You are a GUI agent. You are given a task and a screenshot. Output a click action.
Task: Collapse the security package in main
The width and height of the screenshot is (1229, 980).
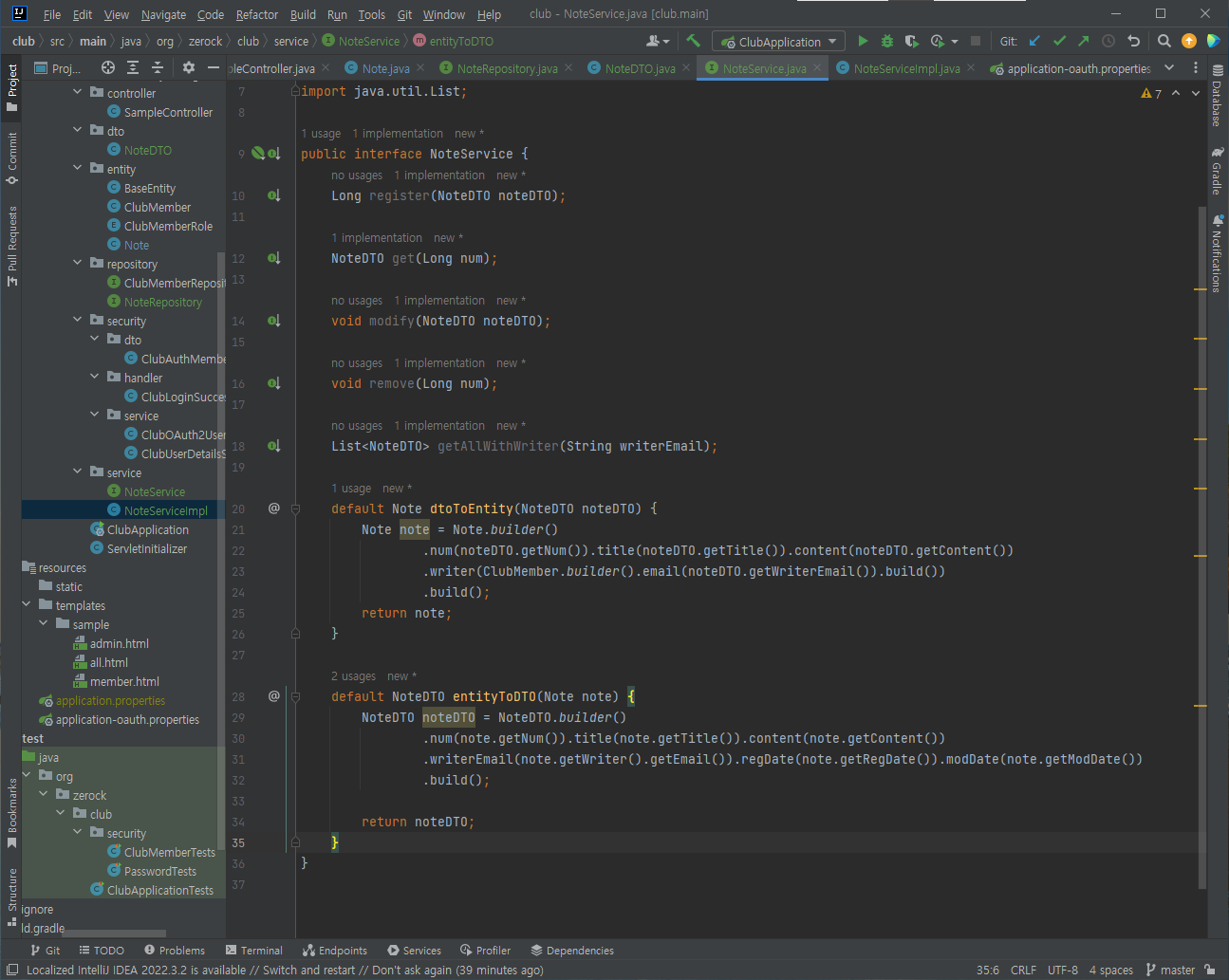point(78,320)
